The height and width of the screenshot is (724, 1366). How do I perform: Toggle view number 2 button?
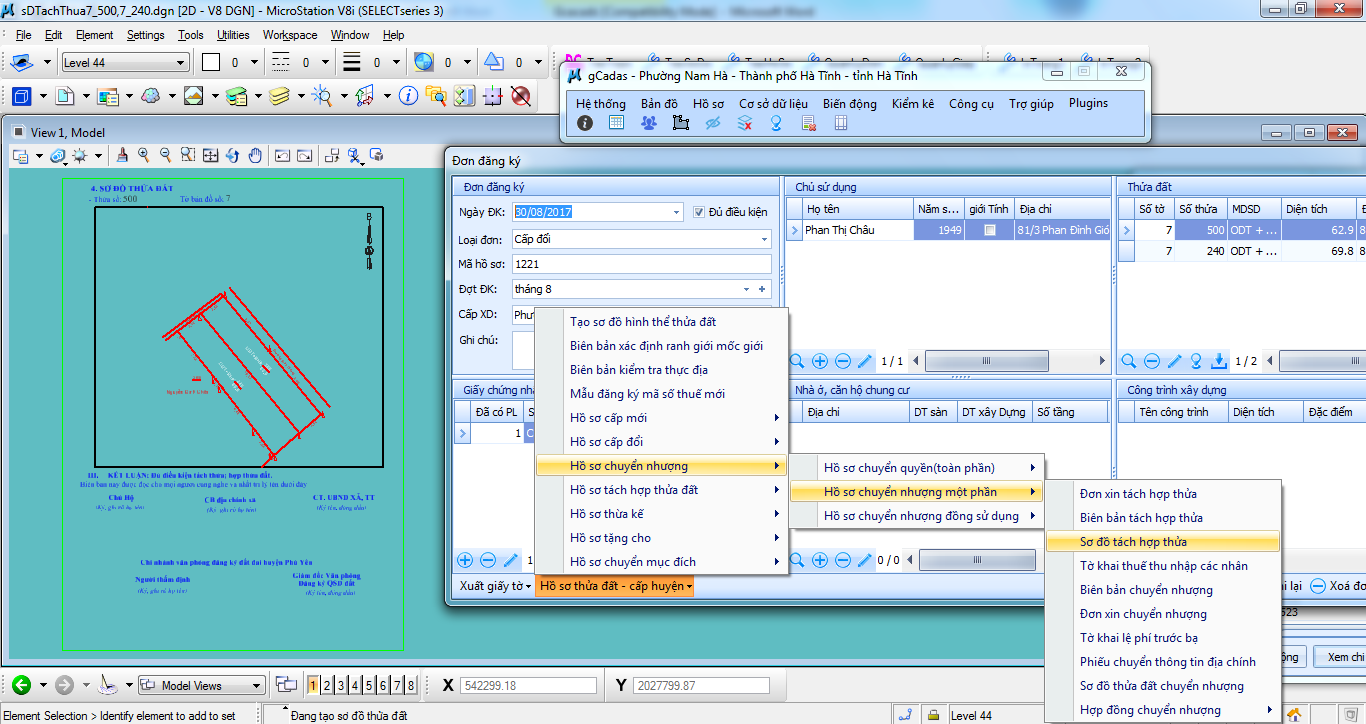click(327, 685)
